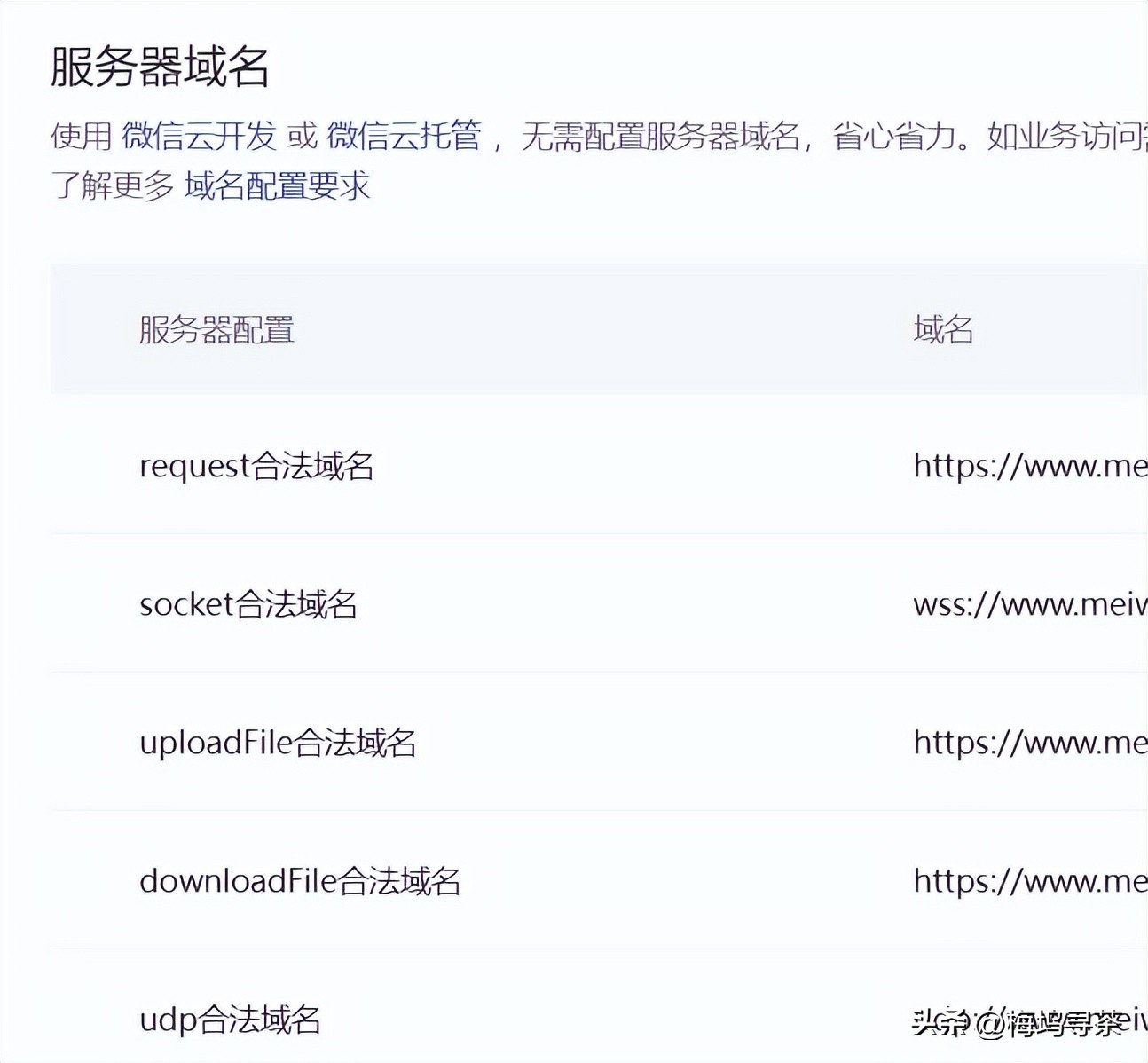Select the 服务器配置 column header

coord(216,329)
